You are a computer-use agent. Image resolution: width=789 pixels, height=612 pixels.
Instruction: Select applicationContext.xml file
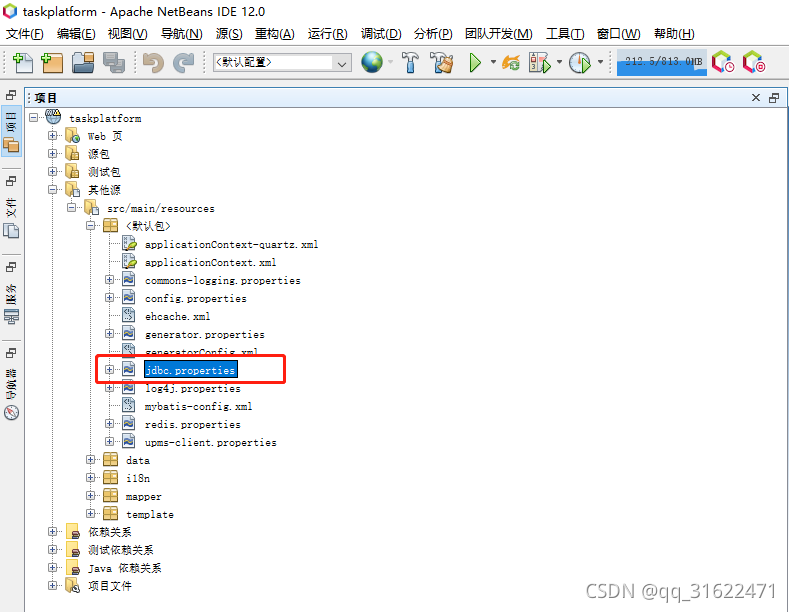[x=210, y=263]
